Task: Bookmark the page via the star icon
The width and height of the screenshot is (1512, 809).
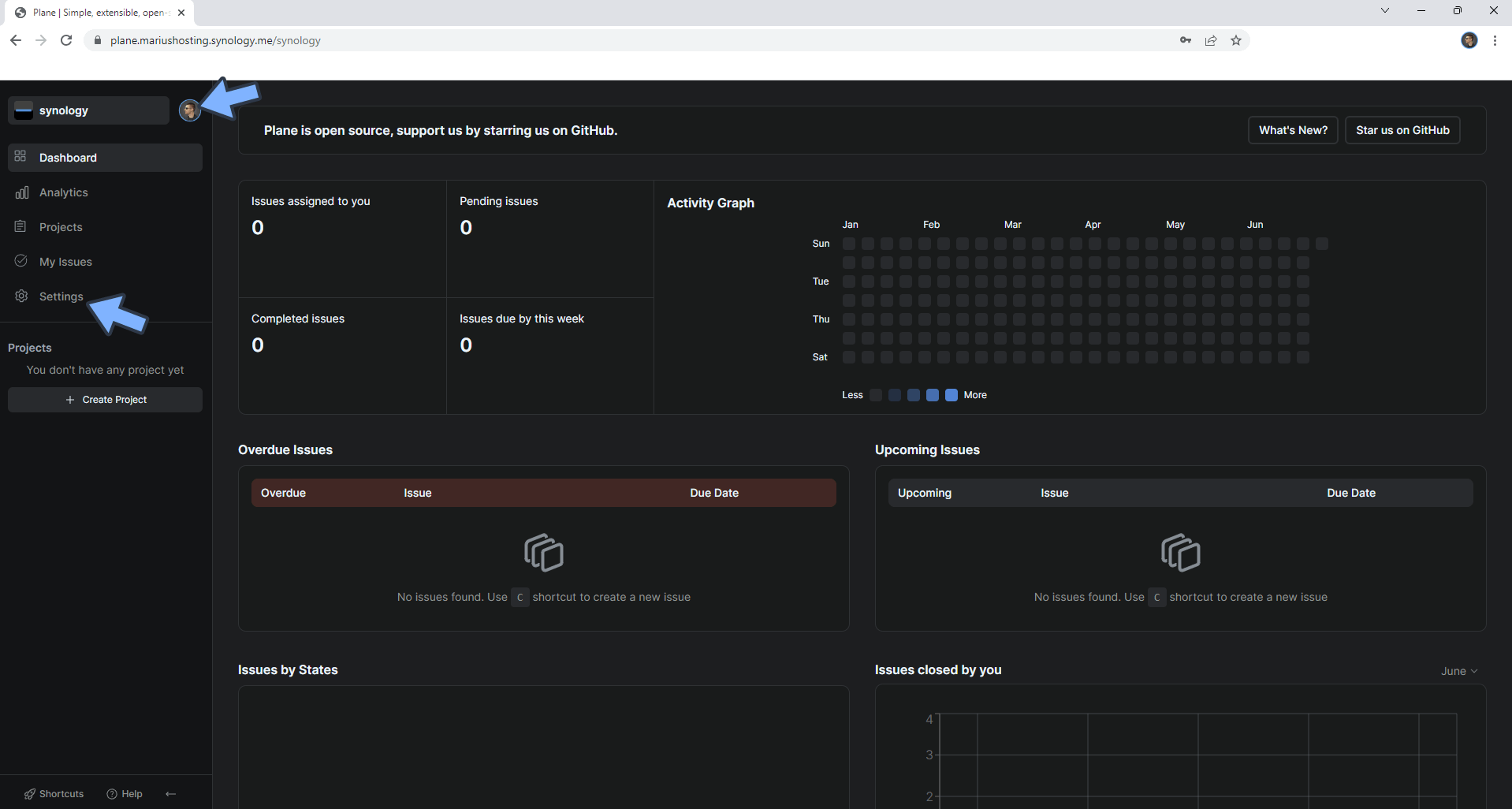Action: pos(1235,40)
